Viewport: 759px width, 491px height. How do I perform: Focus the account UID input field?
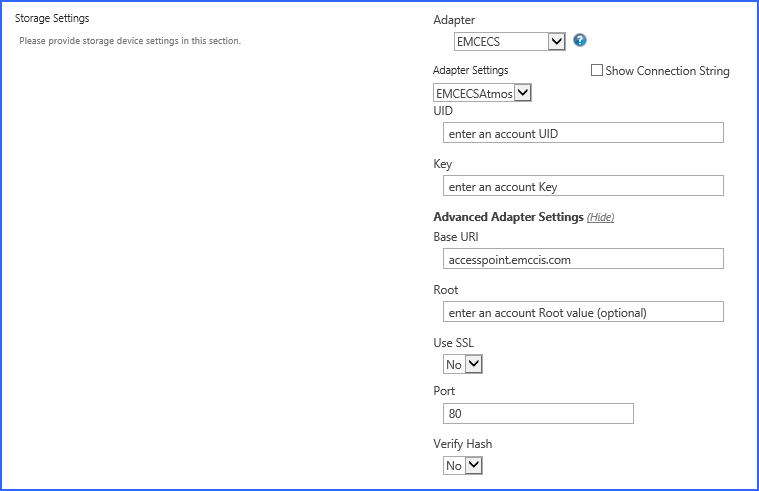(x=582, y=134)
